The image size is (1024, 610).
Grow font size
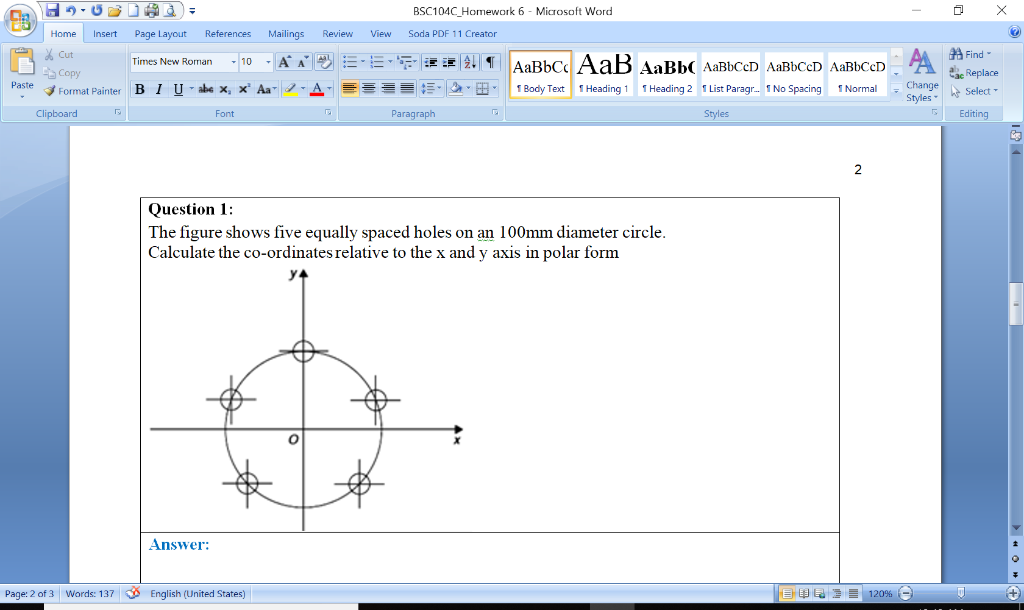coord(284,62)
